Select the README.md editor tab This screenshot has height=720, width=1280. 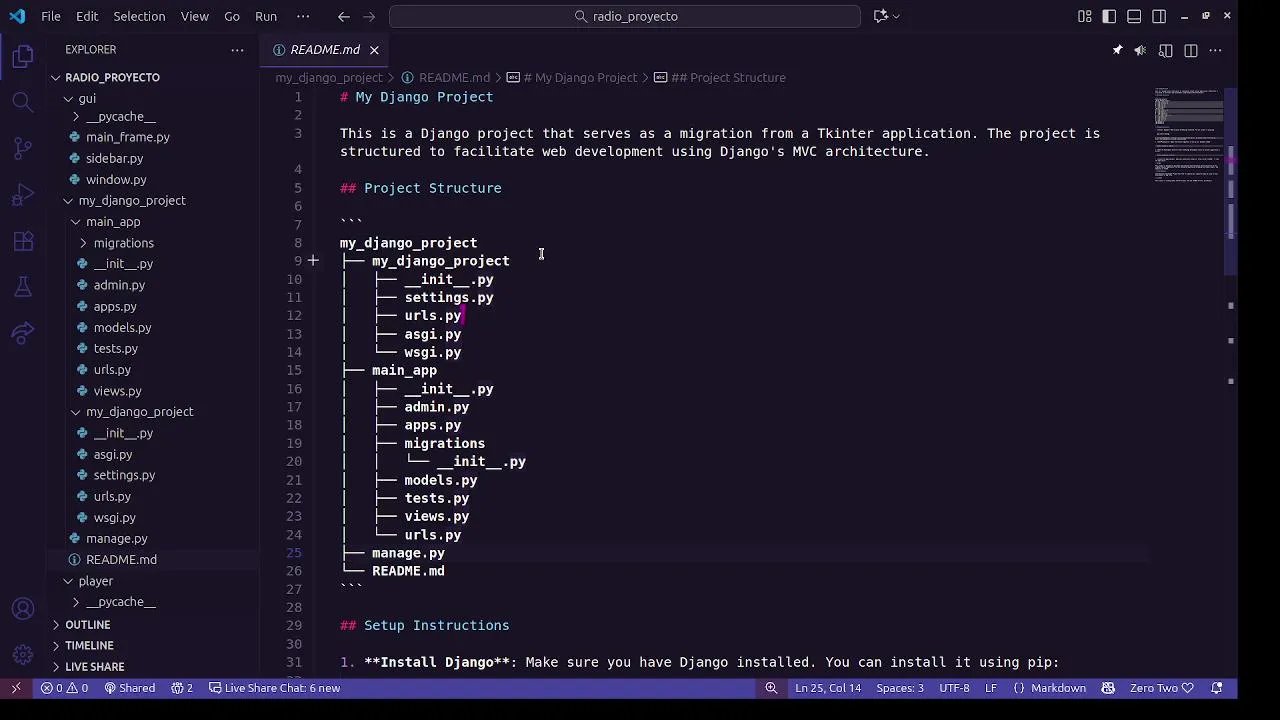click(x=325, y=50)
